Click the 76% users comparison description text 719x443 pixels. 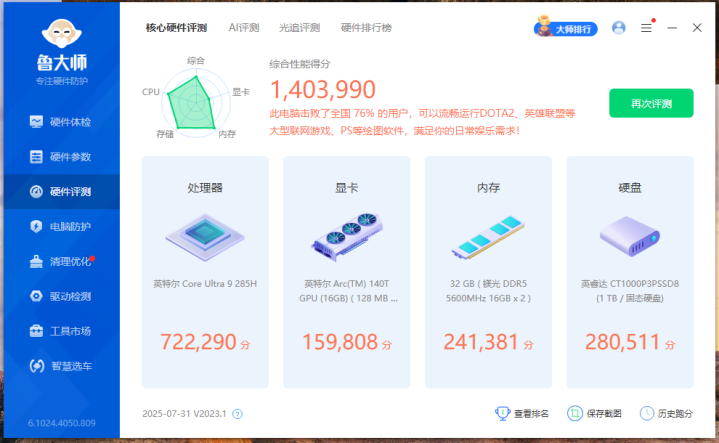tap(422, 122)
